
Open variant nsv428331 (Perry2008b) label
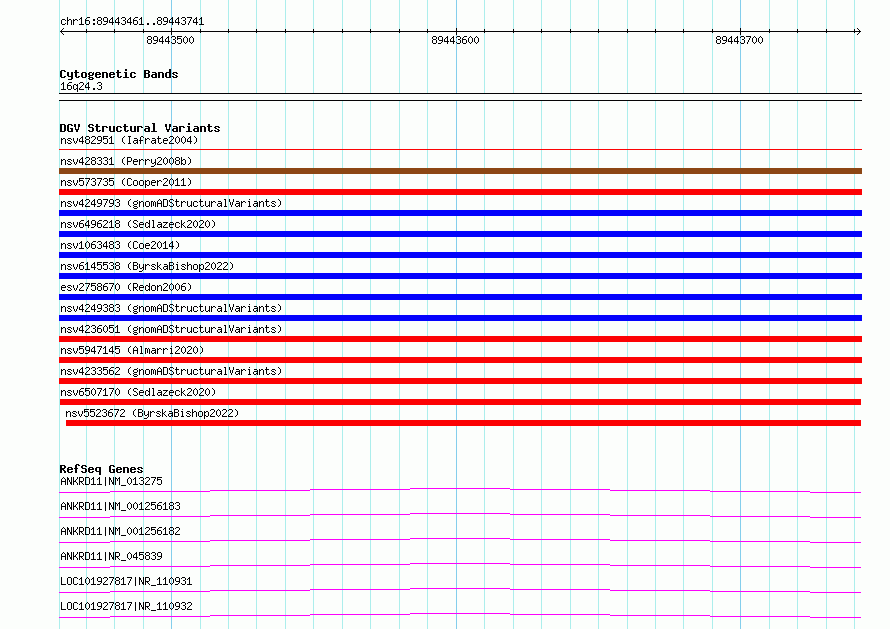(126, 161)
